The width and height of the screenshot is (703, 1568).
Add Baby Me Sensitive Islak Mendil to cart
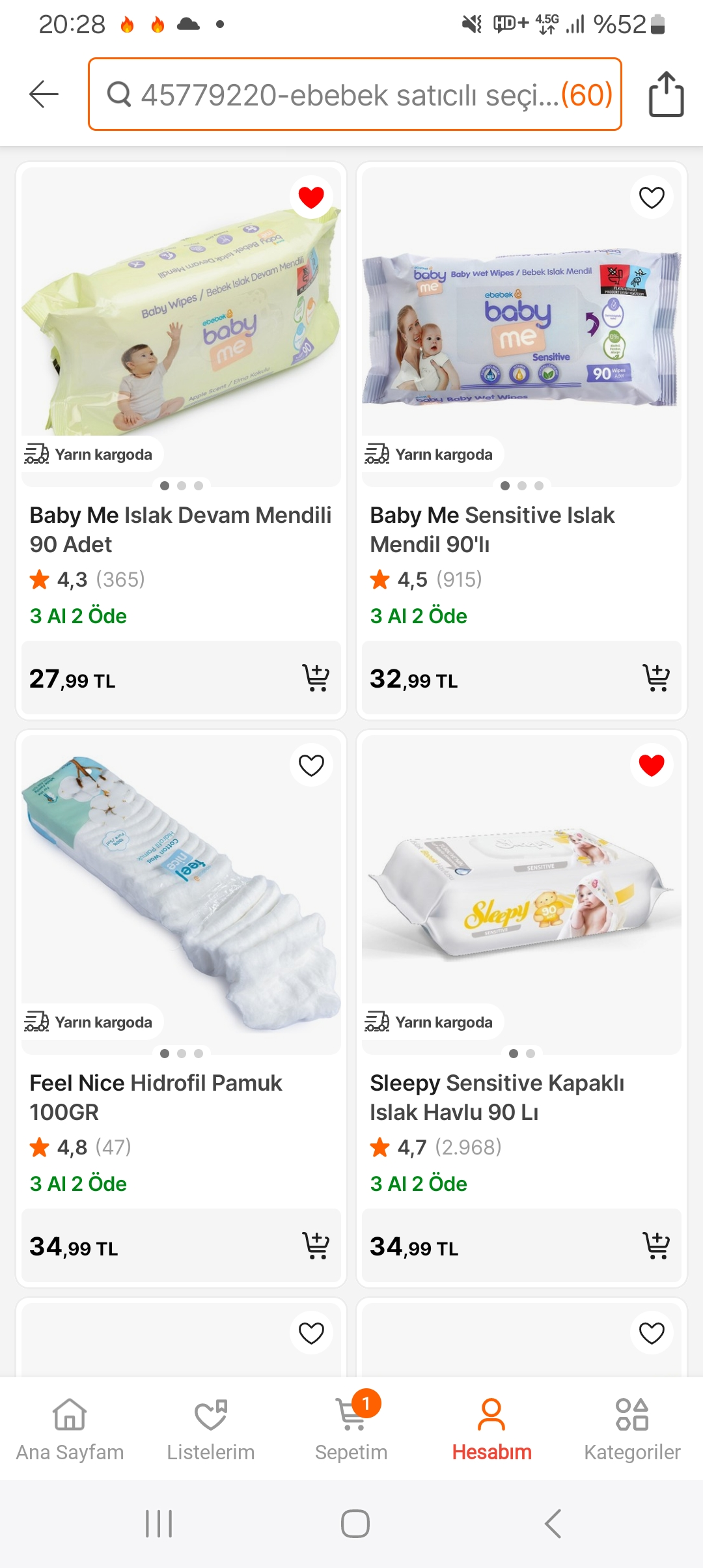pos(656,678)
